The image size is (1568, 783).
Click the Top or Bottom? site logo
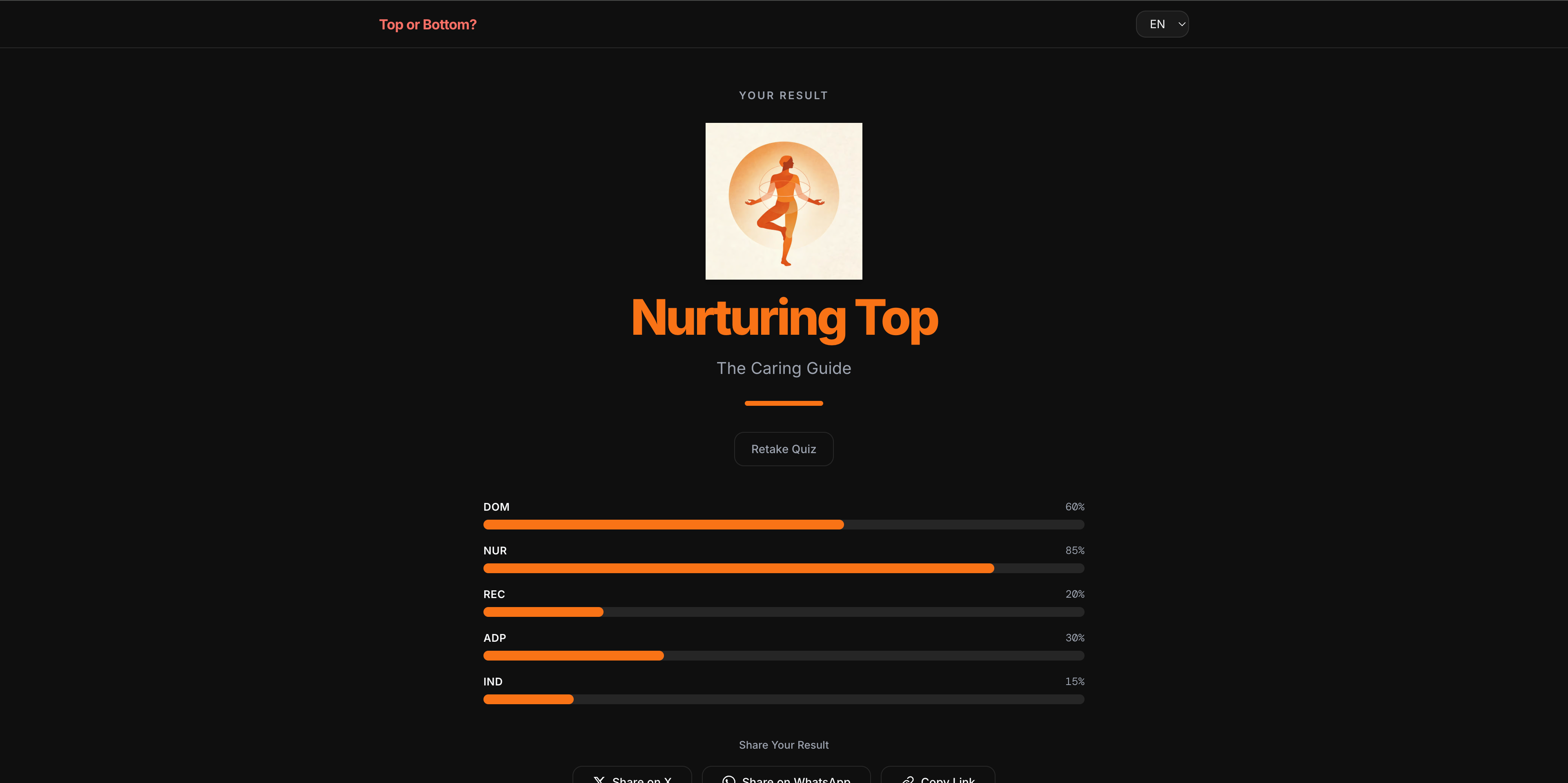point(427,24)
